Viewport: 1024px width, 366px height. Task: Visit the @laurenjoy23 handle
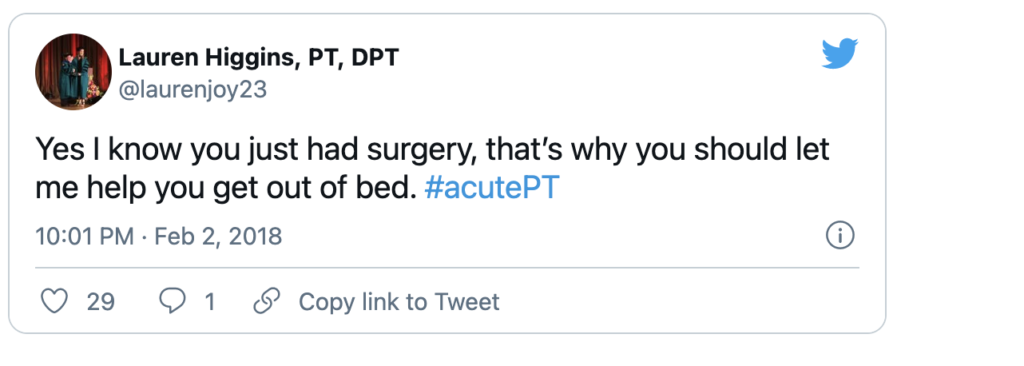point(193,89)
